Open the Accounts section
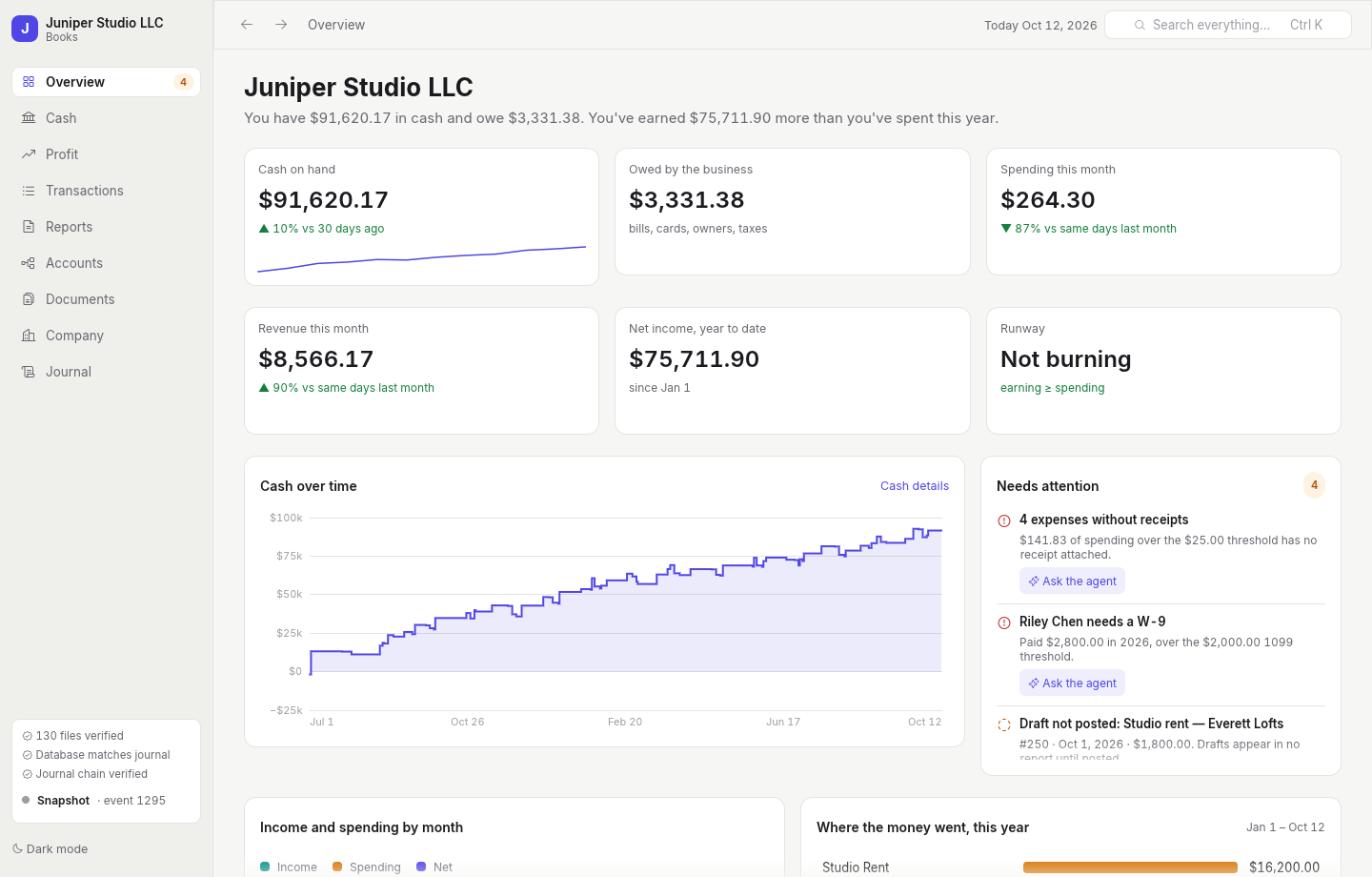This screenshot has width=1372, height=877. (x=106, y=263)
